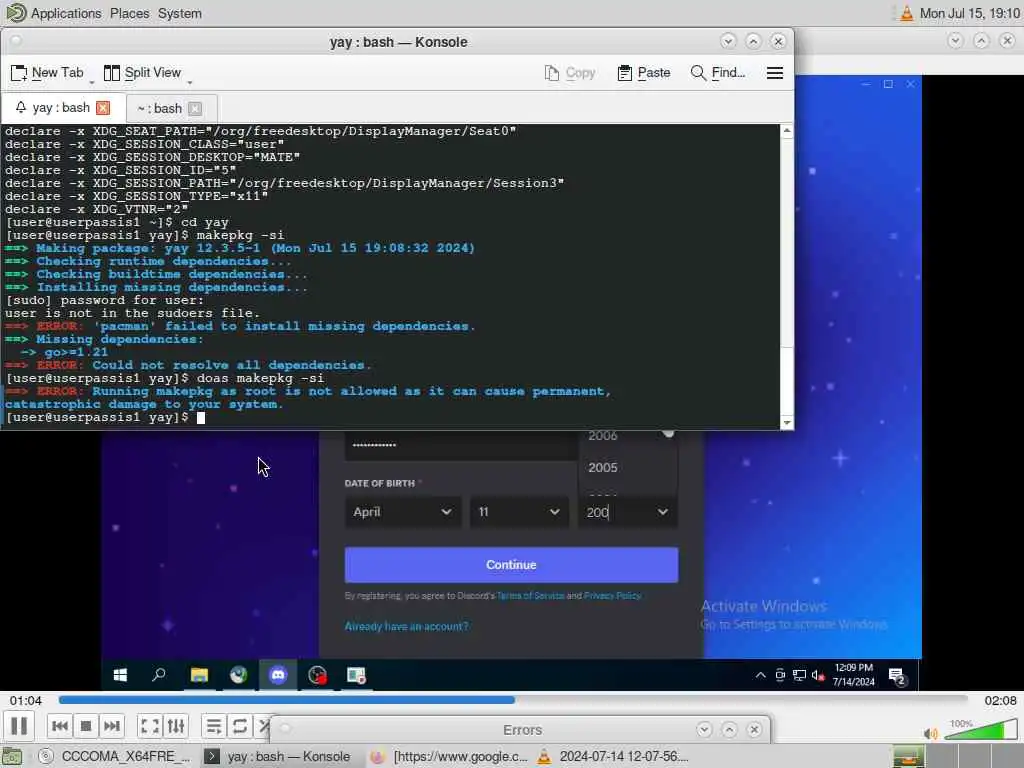Click the workspace switcher in bottom panel

point(957,757)
